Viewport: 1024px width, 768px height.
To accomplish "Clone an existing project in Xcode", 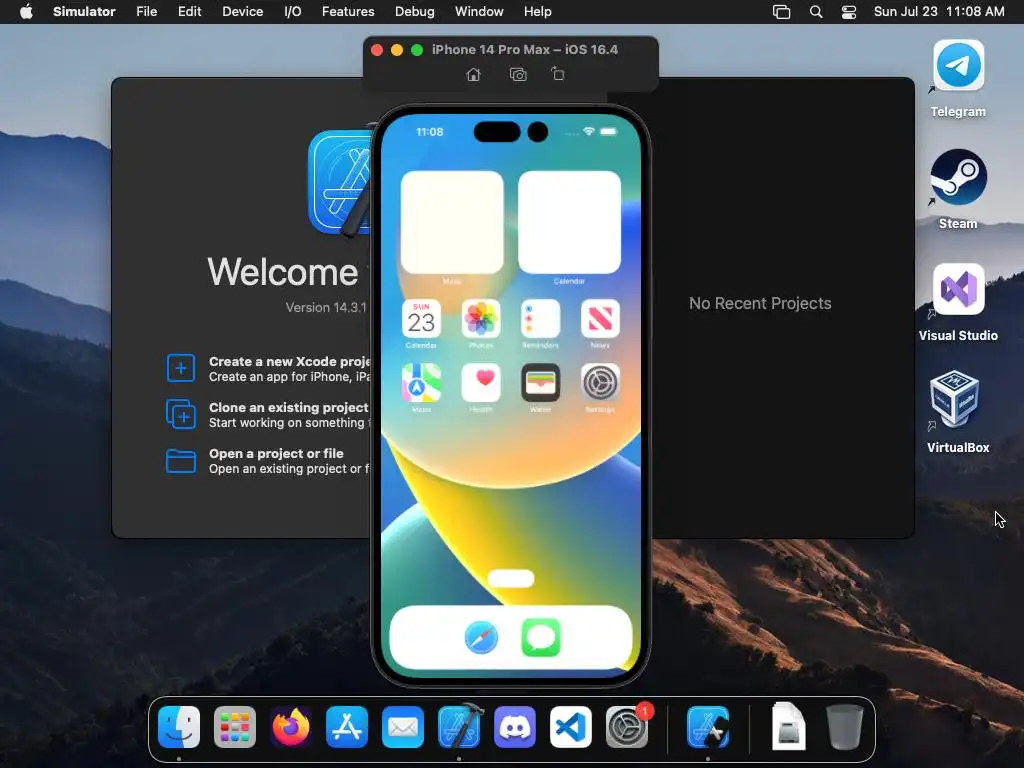I will click(x=268, y=415).
